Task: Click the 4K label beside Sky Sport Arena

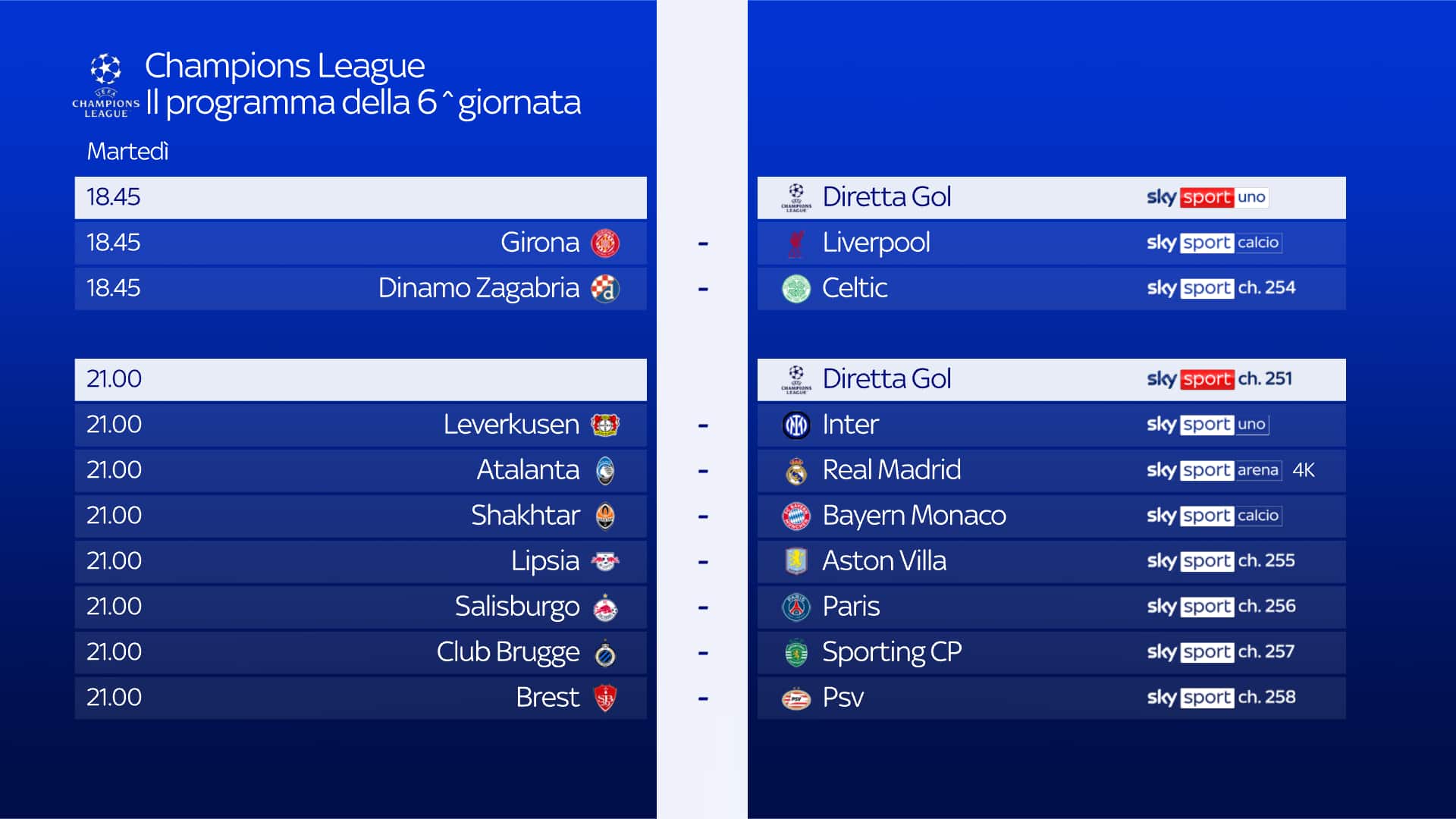Action: (1304, 470)
